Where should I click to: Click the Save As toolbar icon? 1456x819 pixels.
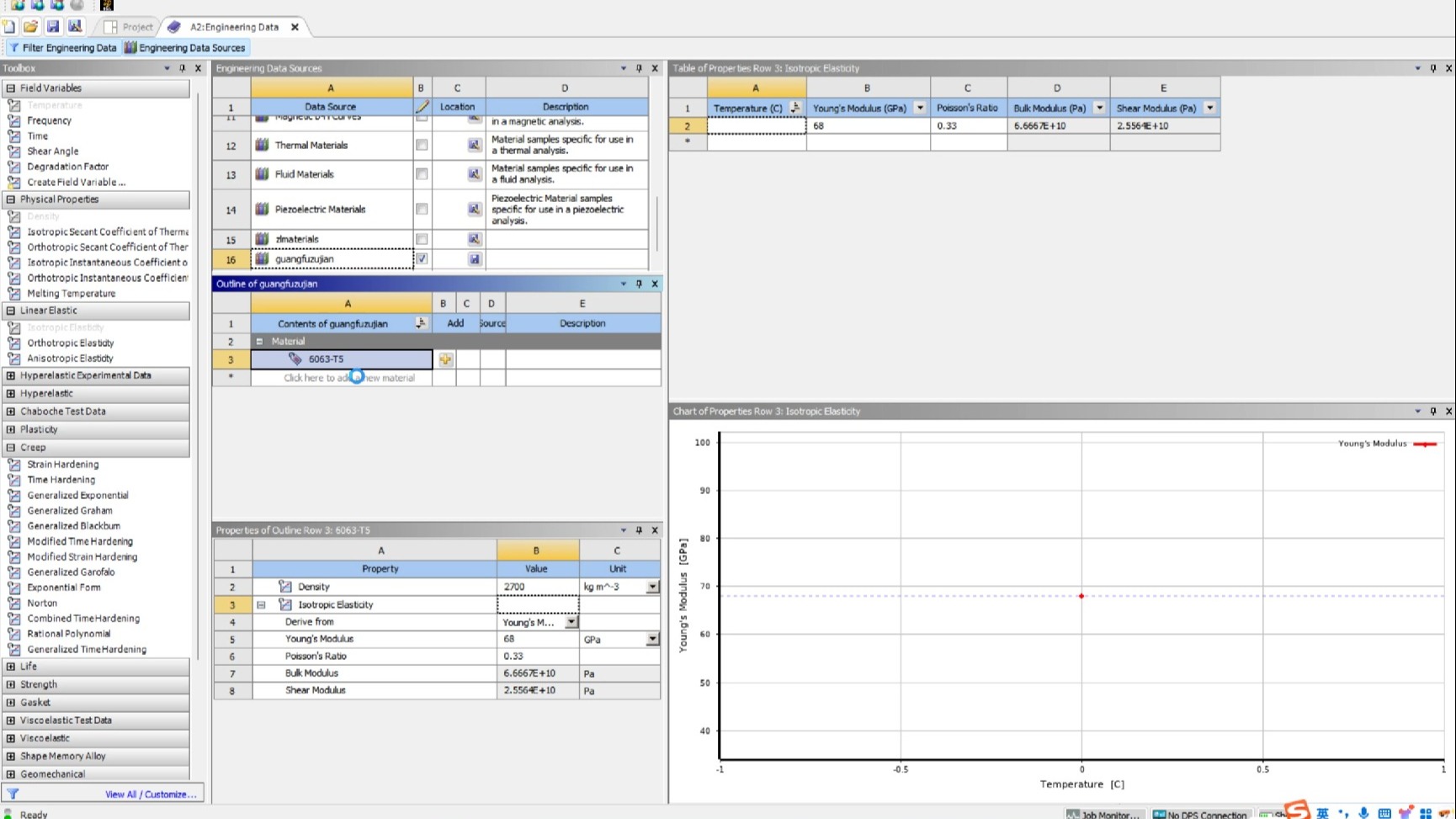pos(75,27)
